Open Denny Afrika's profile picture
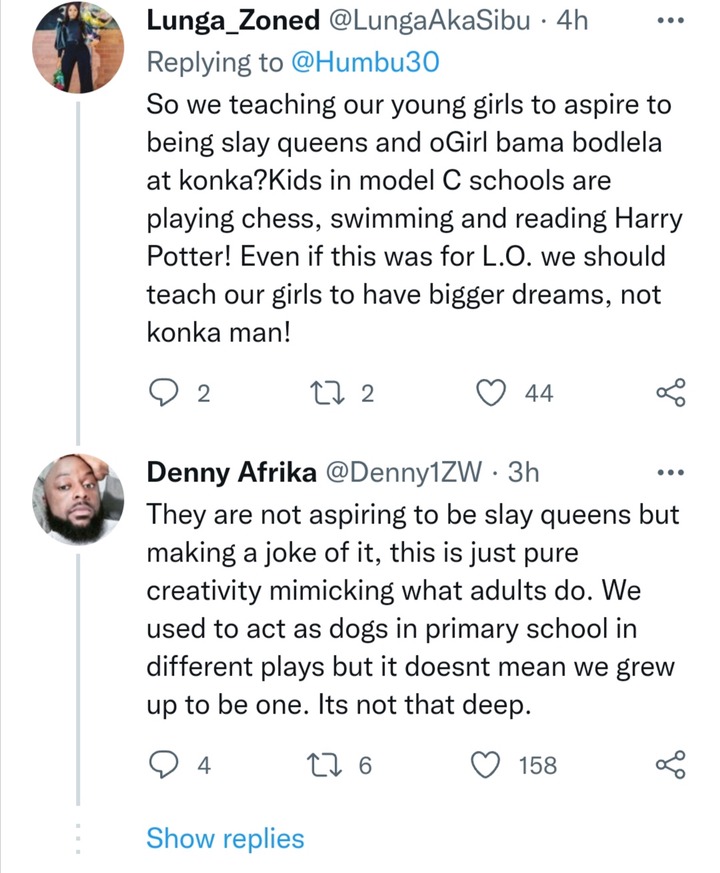The width and height of the screenshot is (720, 873). (x=78, y=499)
